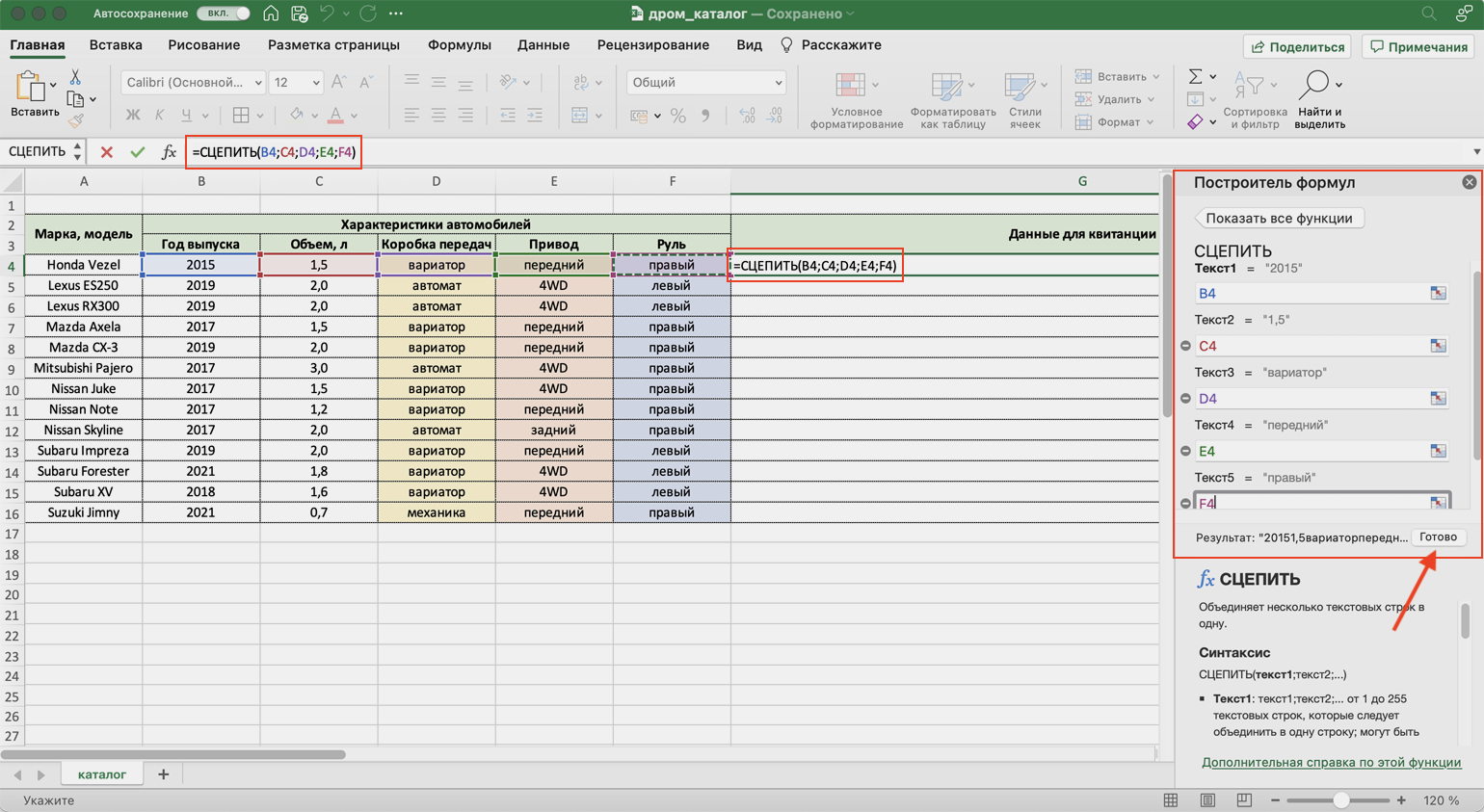Switch to Page Layout view in status bar
The height and width of the screenshot is (812, 1484).
click(1207, 800)
